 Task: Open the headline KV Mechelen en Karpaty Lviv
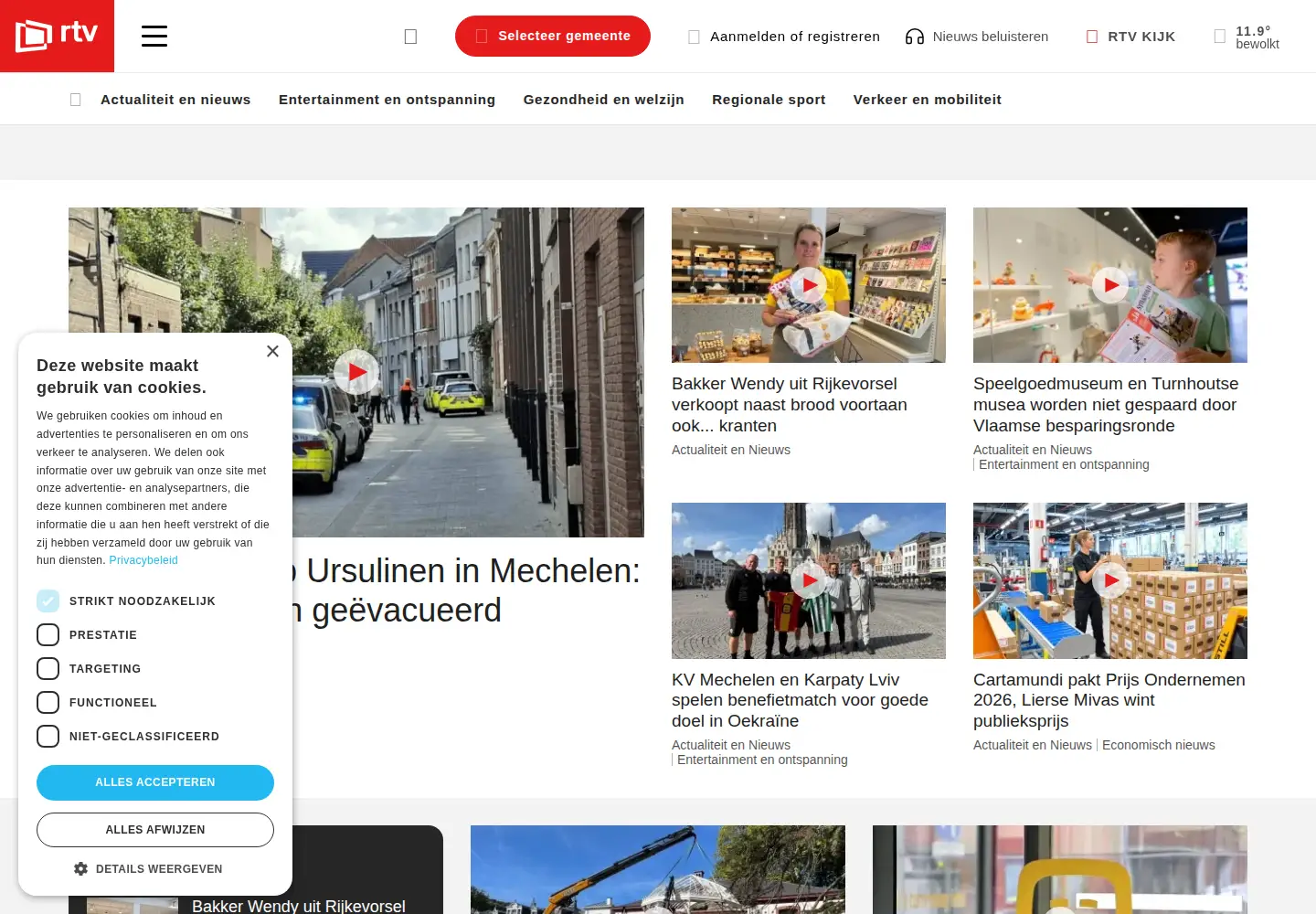click(800, 700)
